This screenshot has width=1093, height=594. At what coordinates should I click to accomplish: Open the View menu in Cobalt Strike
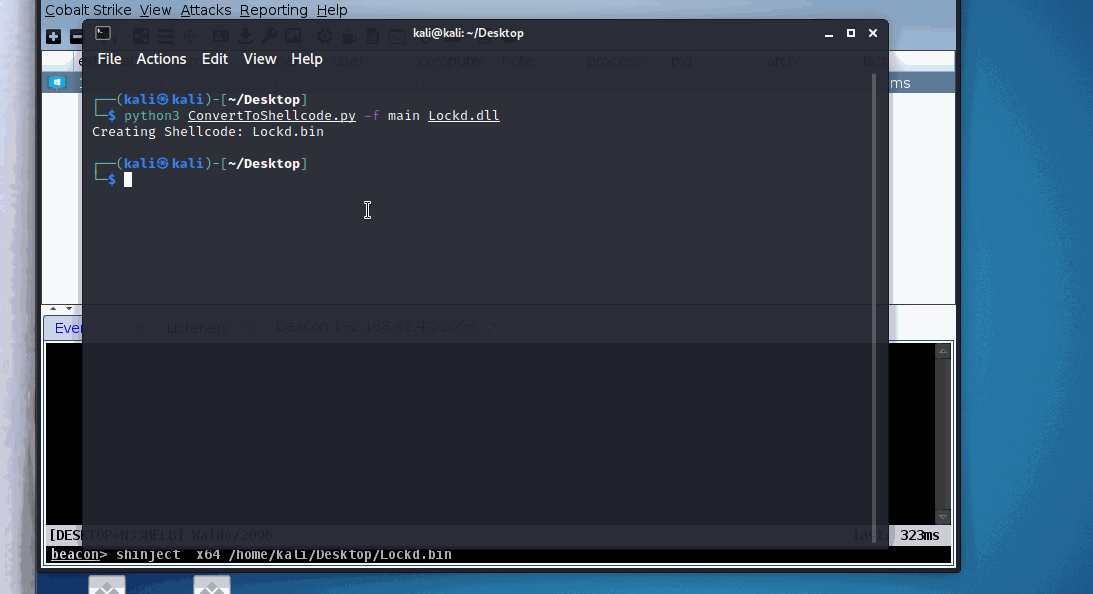tap(155, 10)
